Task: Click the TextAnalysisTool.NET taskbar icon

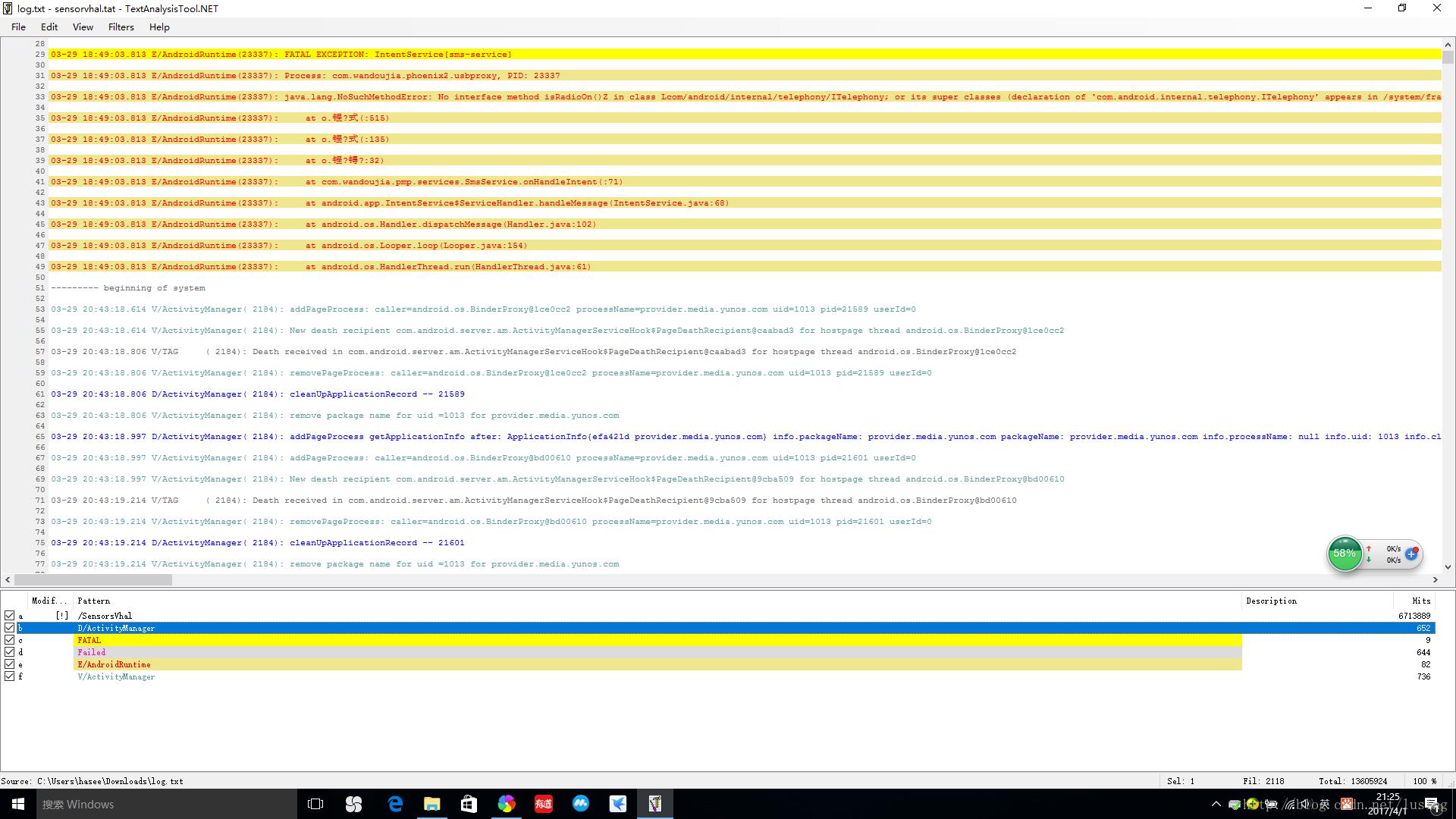Action: point(655,804)
